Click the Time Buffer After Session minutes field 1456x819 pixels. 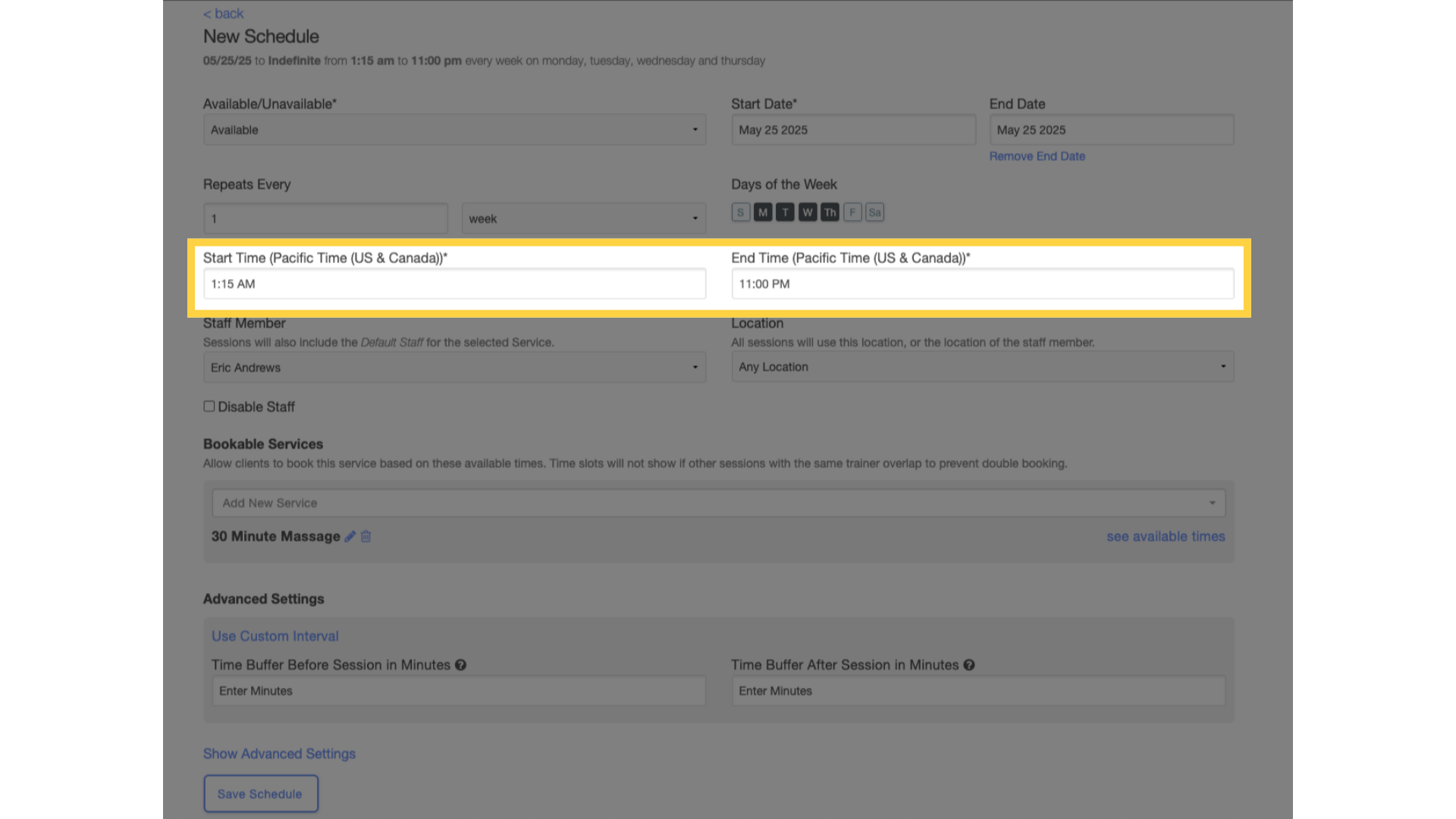(x=978, y=691)
